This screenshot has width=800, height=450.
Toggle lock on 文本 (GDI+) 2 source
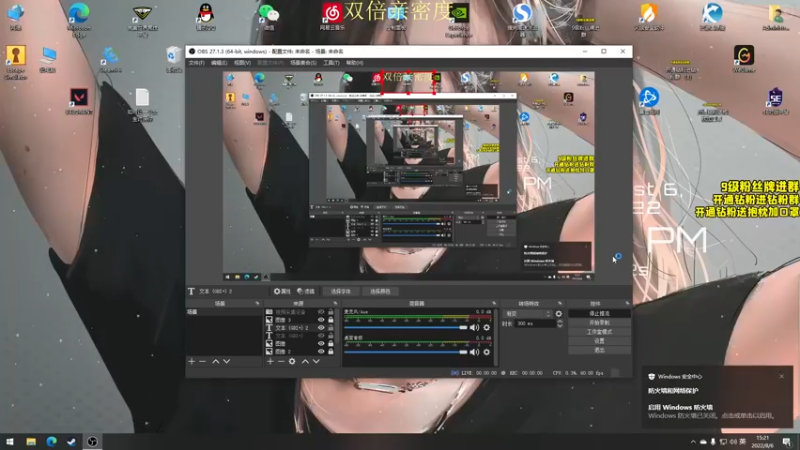pyautogui.click(x=331, y=328)
